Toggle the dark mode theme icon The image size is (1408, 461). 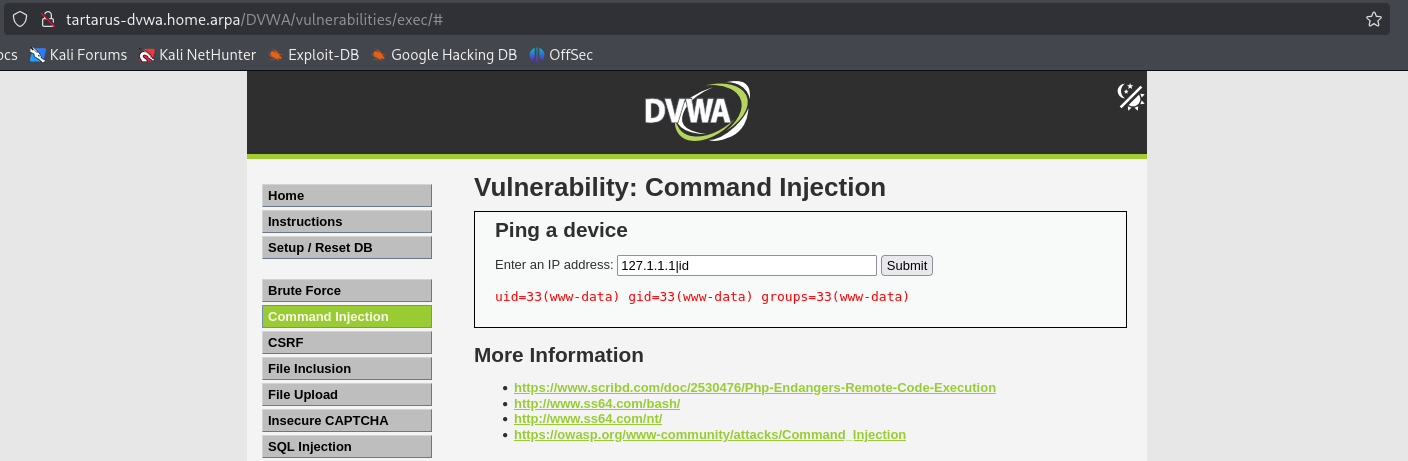[x=1130, y=96]
